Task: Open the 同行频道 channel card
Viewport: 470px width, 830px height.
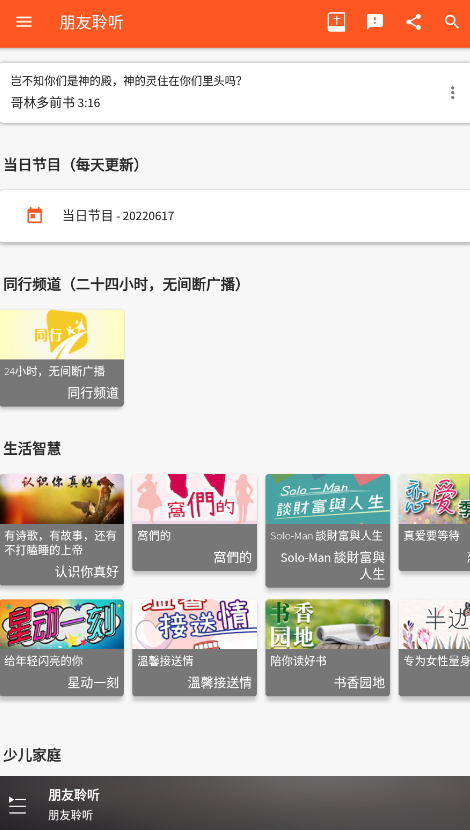Action: (62, 358)
